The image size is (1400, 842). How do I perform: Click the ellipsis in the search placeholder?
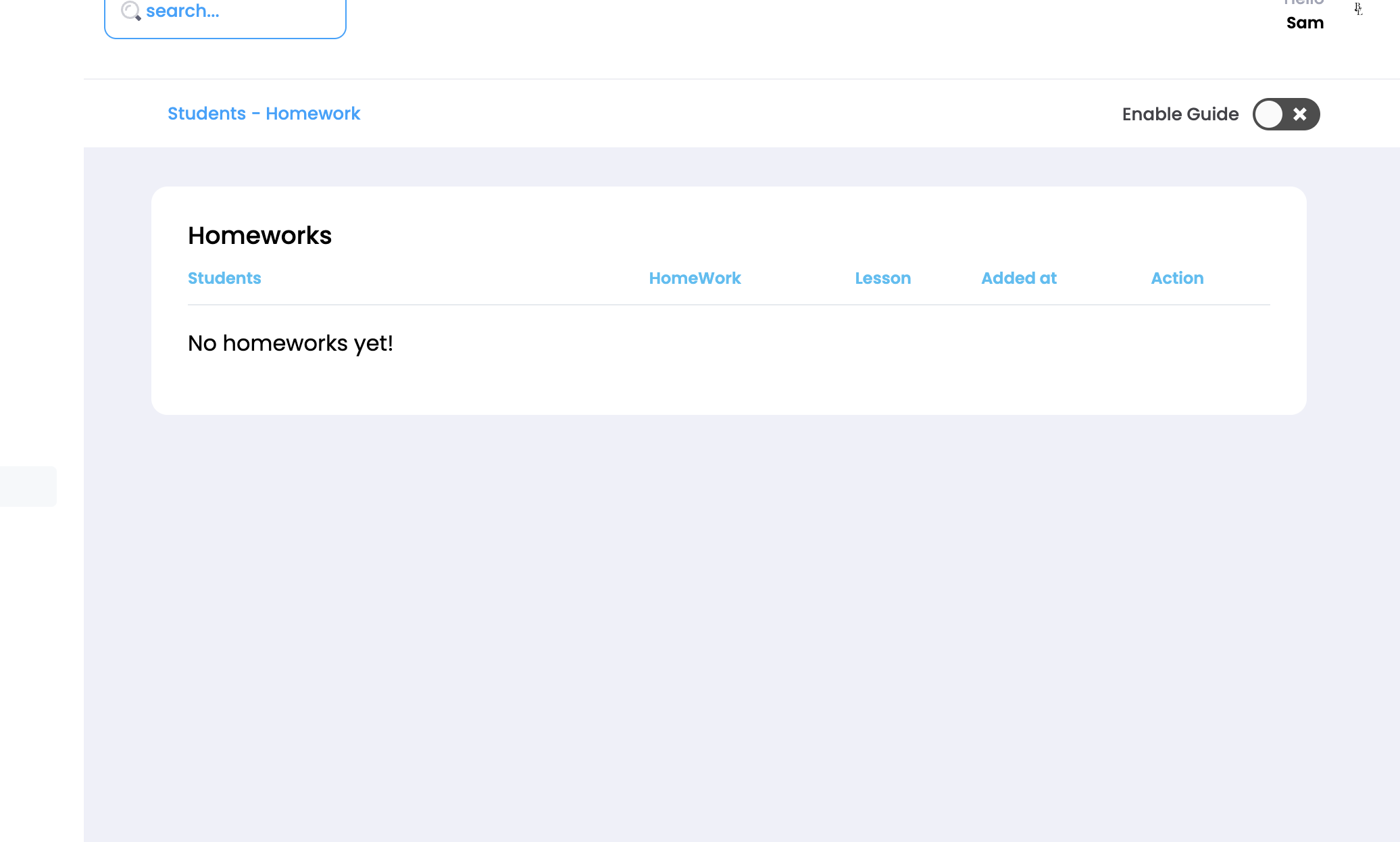[213, 14]
